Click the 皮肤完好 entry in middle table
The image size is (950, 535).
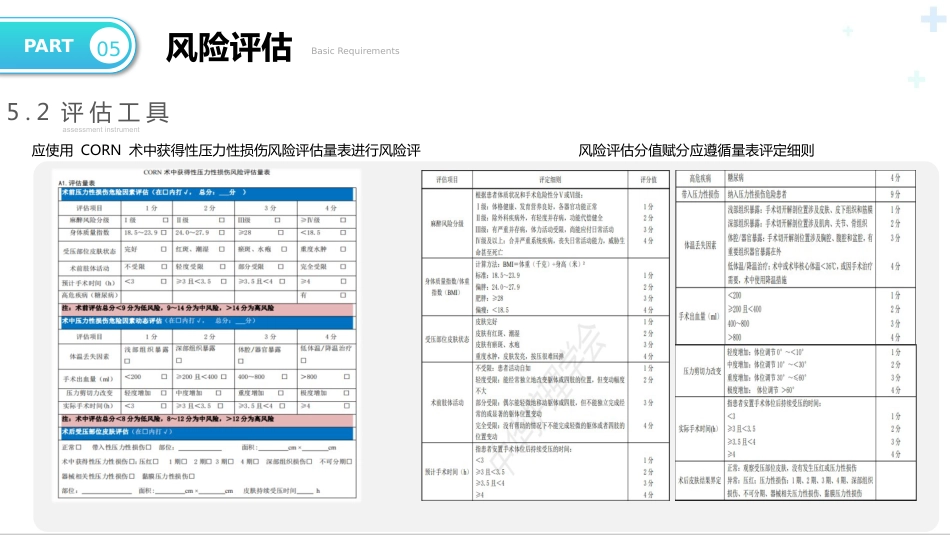486,322
